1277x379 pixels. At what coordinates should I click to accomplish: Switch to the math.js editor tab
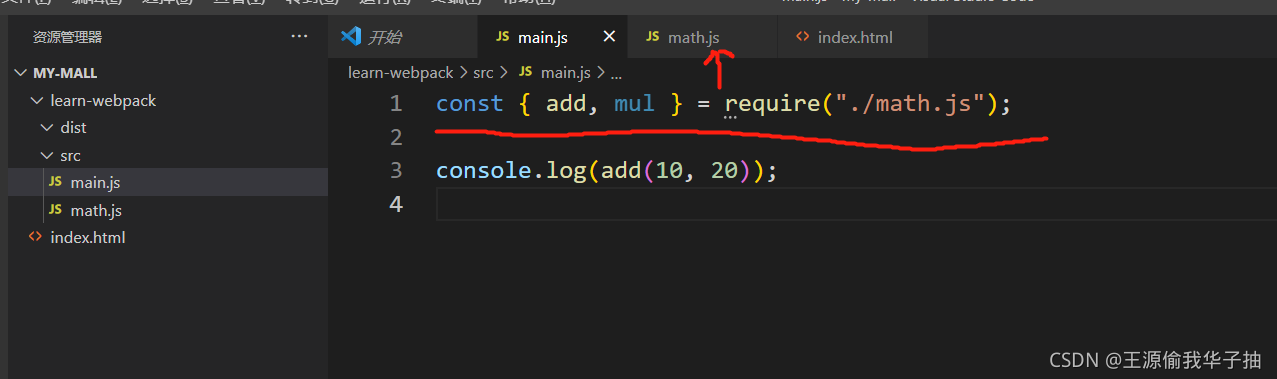click(x=703, y=37)
